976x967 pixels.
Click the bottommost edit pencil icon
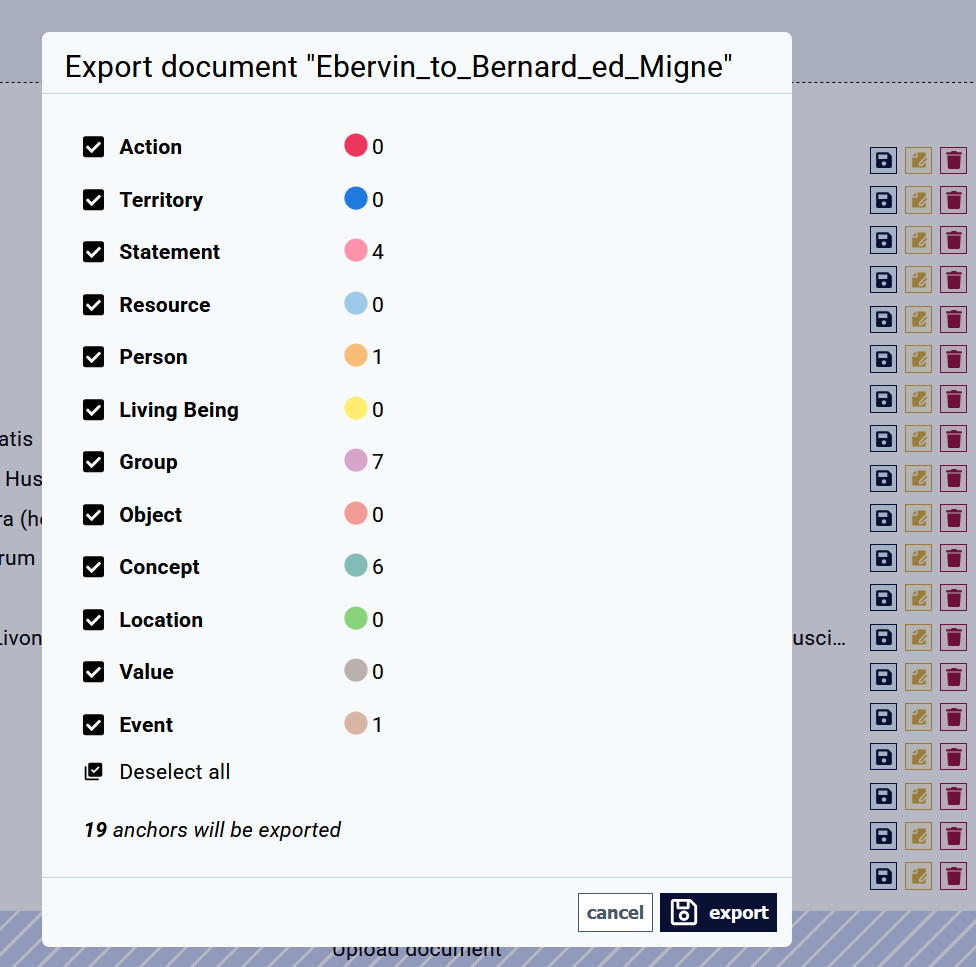click(x=918, y=876)
